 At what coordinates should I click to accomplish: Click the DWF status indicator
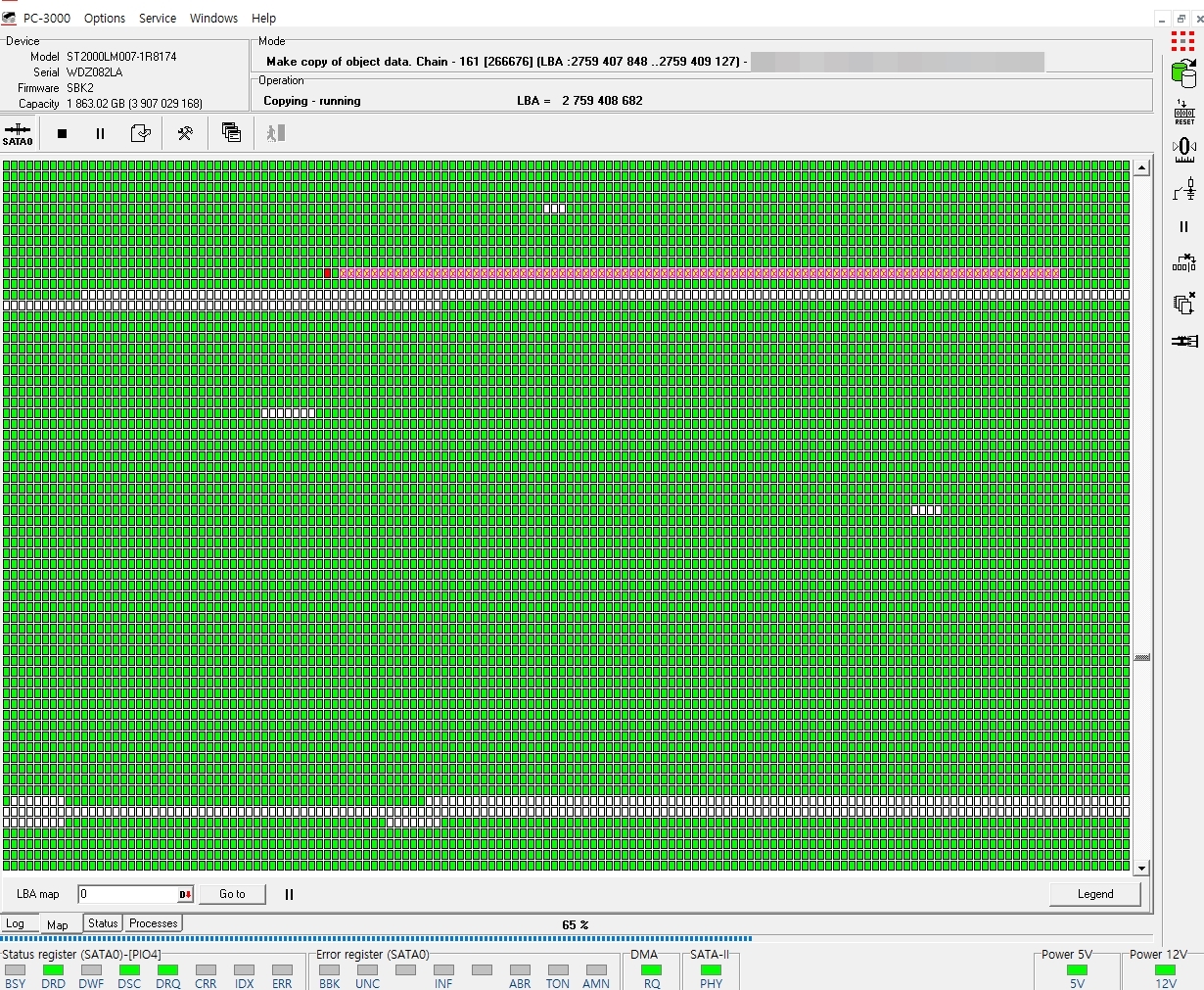[91, 970]
